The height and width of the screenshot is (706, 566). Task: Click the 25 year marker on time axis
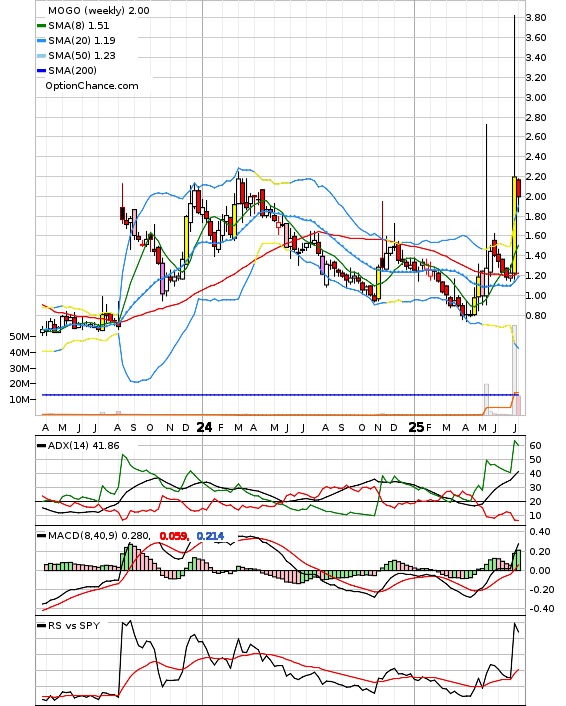[416, 427]
